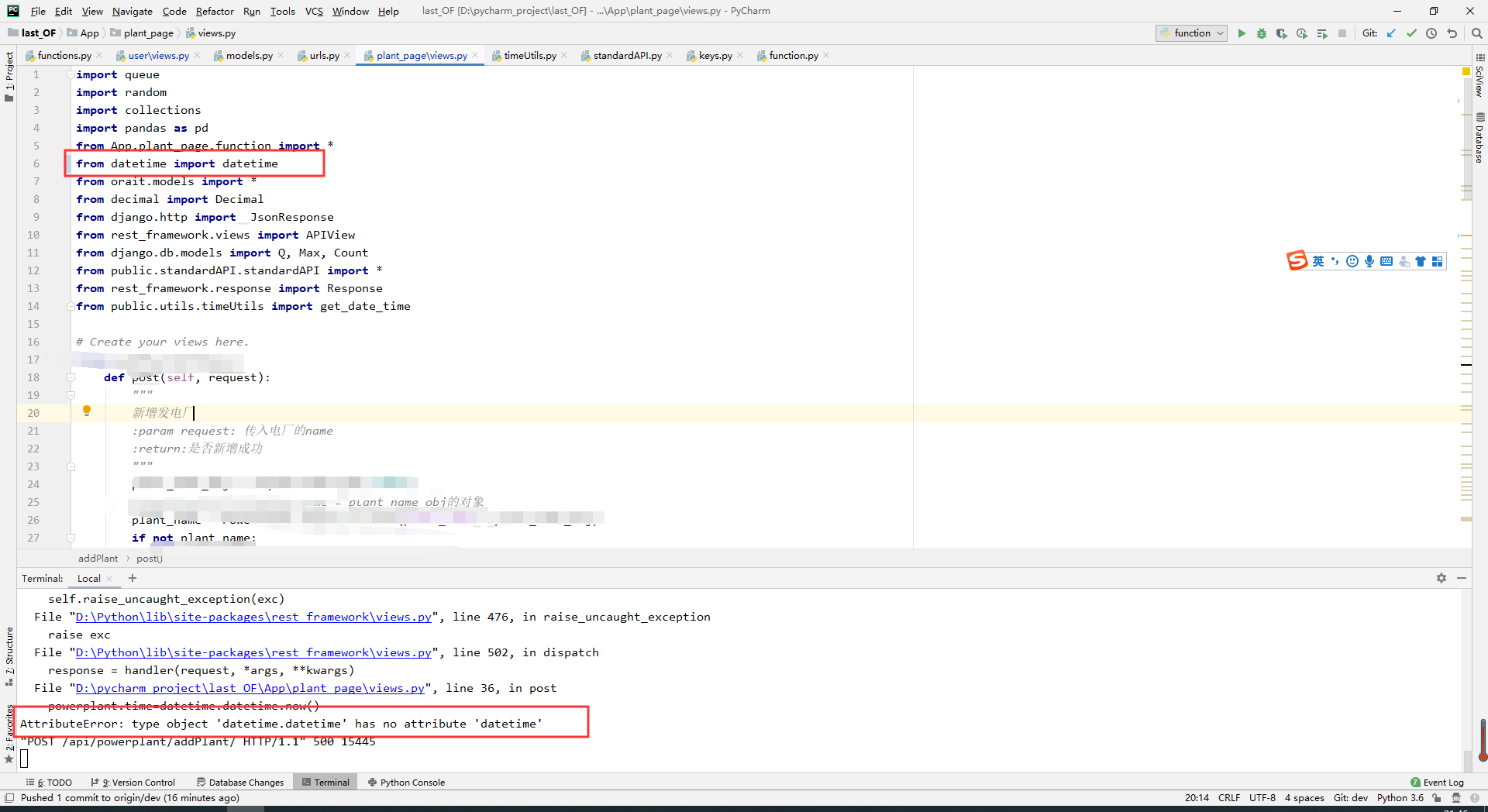Commit changes via the green checkmark icon
The image size is (1488, 812).
1410,33
